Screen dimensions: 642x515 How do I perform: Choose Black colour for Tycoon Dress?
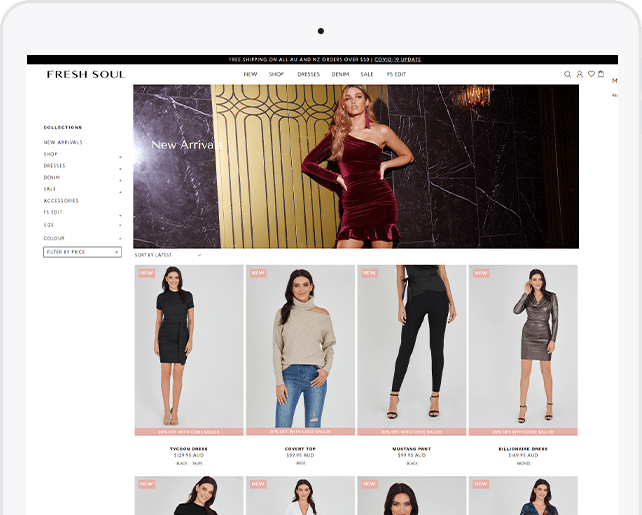[x=182, y=463]
